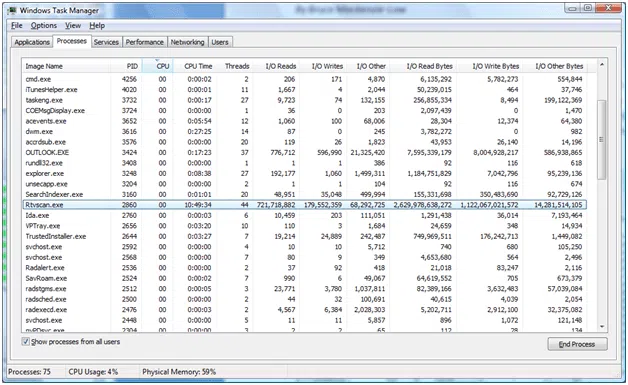
Task: Open the View menu
Action: (x=73, y=26)
